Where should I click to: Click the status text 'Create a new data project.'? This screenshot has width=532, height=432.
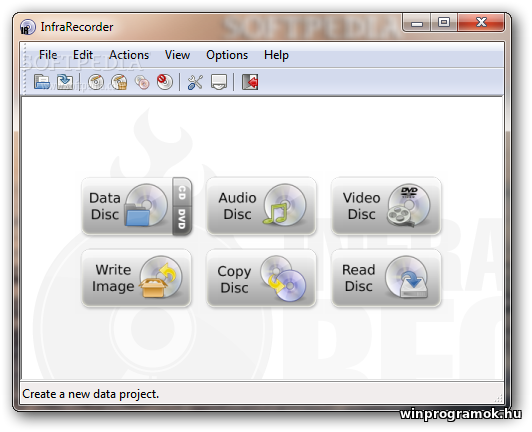tap(91, 394)
